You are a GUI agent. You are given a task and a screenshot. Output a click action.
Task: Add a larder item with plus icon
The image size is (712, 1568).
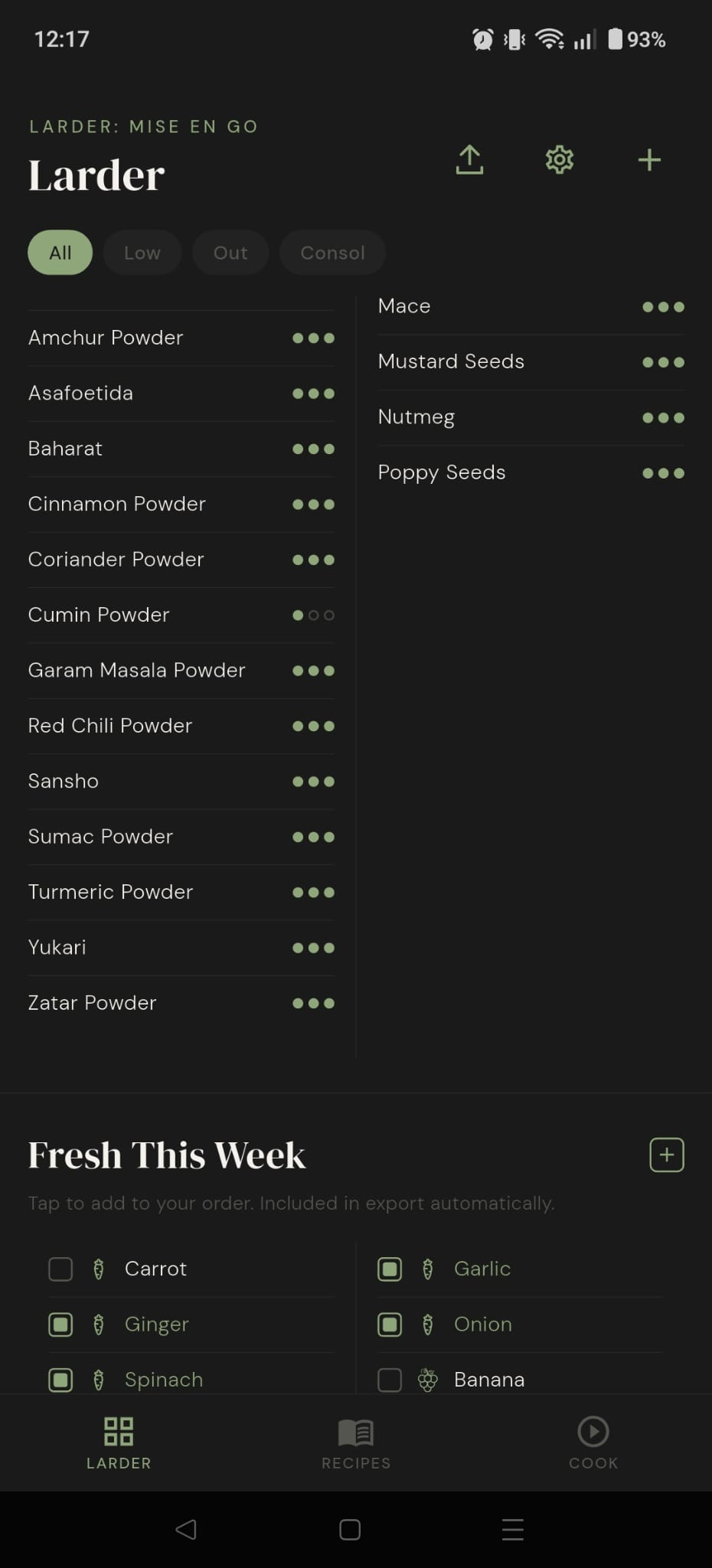click(649, 159)
